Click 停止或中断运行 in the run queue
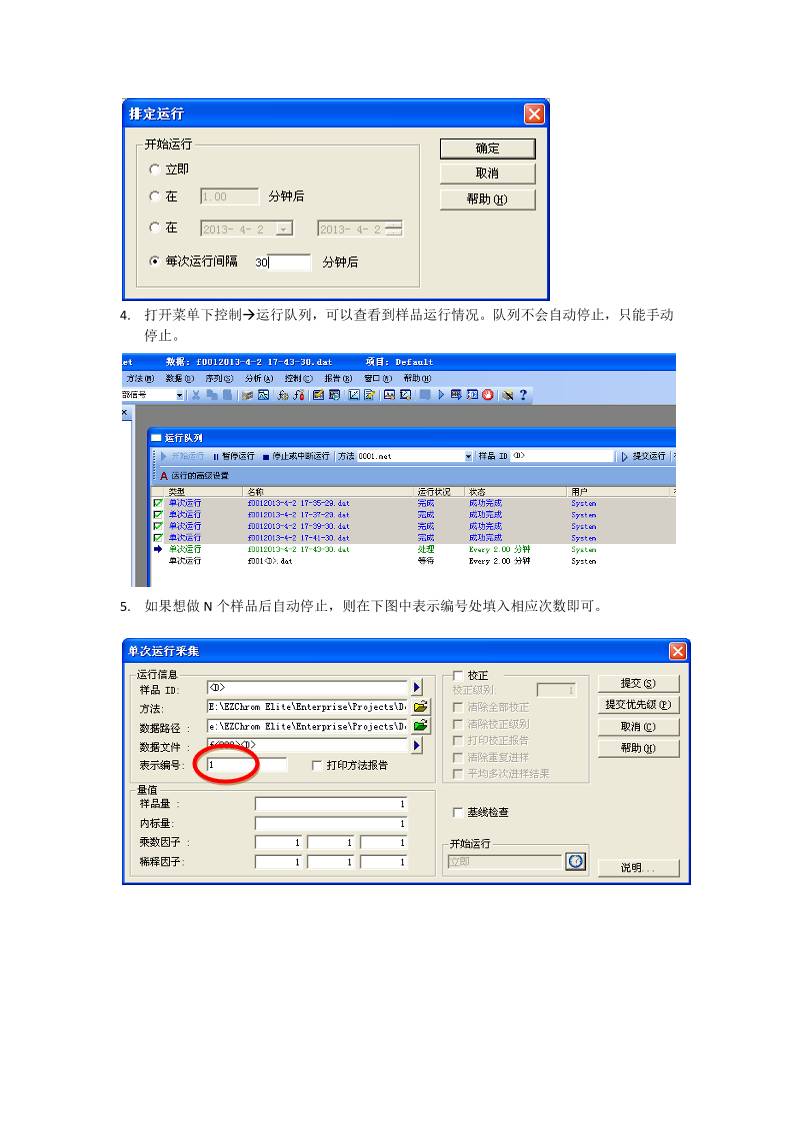The height and width of the screenshot is (1122, 793). (296, 456)
